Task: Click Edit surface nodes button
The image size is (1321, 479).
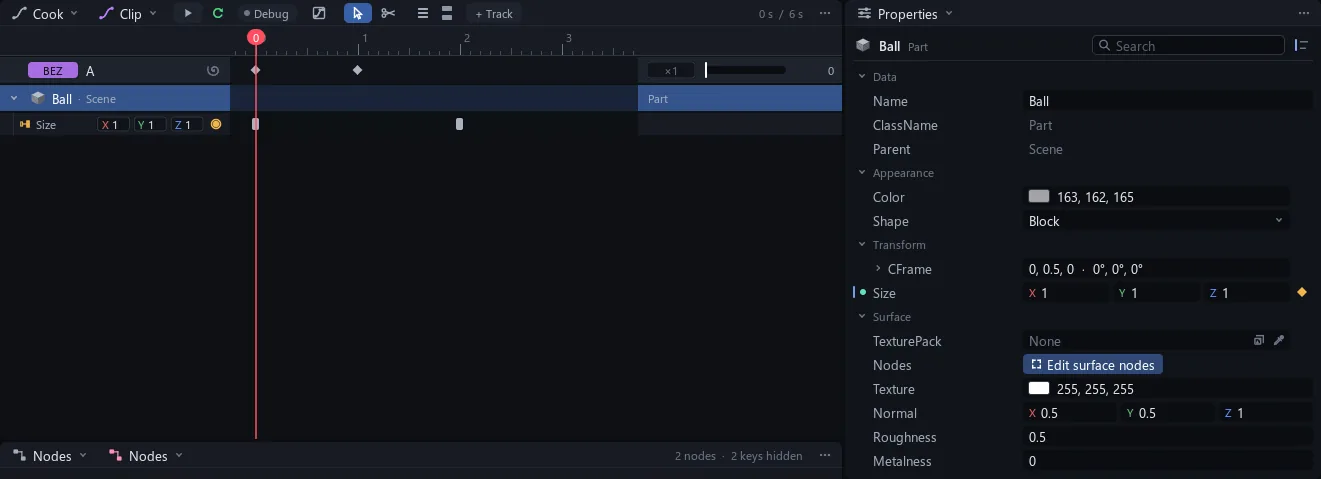Action: [x=1093, y=365]
